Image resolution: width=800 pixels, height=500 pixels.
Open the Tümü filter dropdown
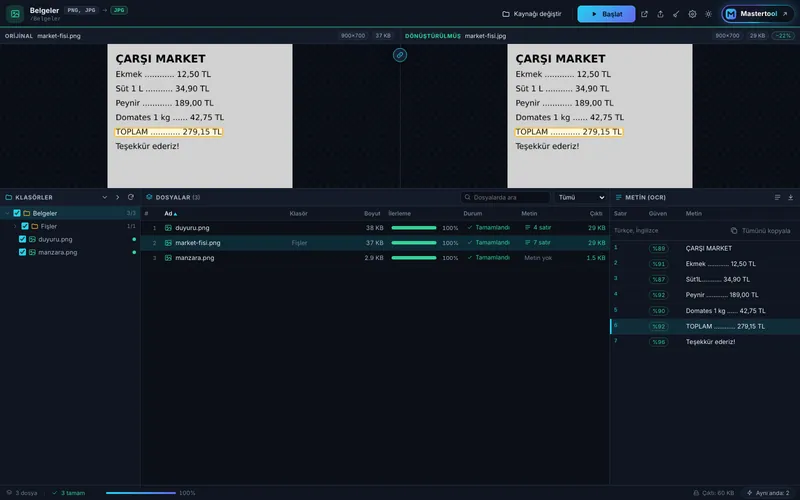pos(581,197)
